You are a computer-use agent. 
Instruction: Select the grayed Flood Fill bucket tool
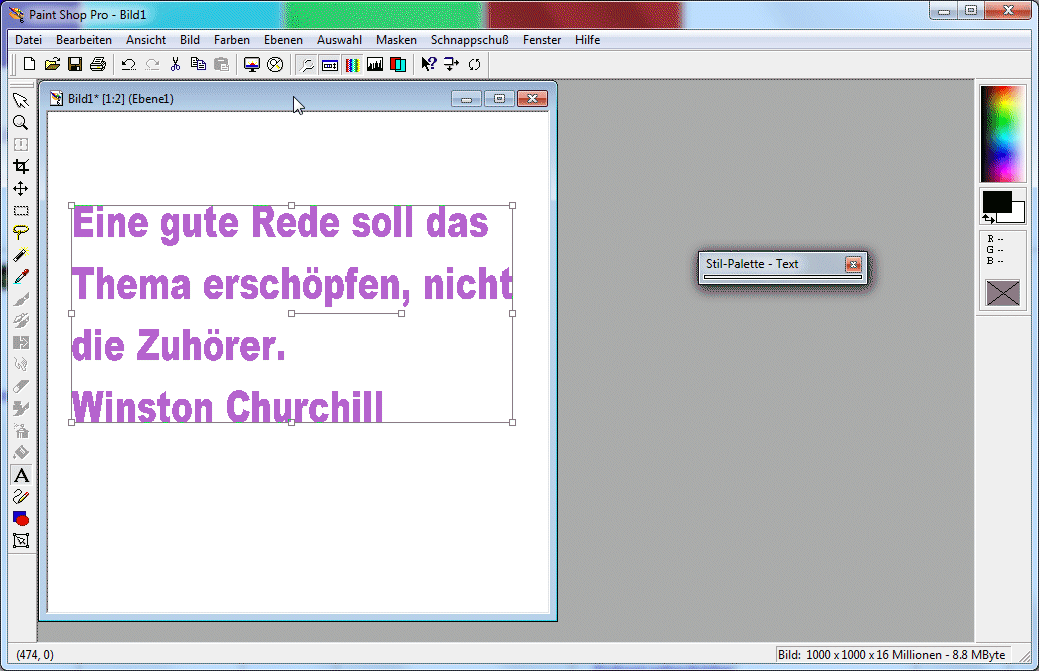pyautogui.click(x=21, y=453)
